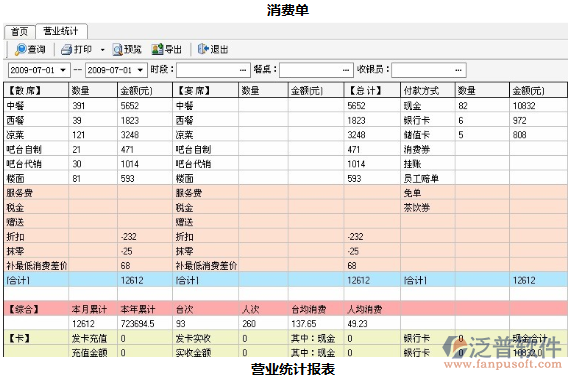572x380 pixels.
Task: Click the 预览 preview icon
Action: (x=117, y=50)
